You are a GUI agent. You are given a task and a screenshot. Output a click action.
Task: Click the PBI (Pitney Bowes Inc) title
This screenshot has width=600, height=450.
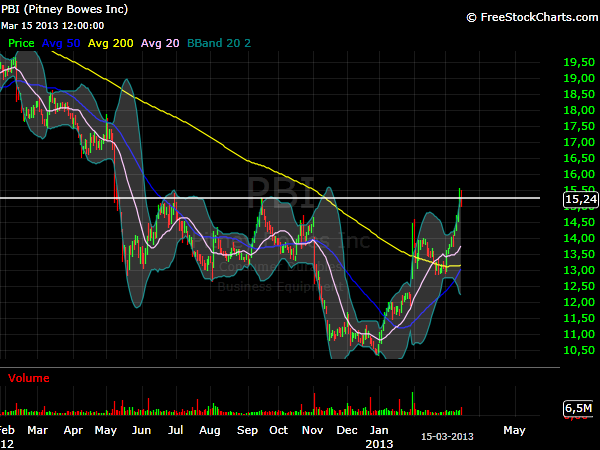pyautogui.click(x=64, y=9)
